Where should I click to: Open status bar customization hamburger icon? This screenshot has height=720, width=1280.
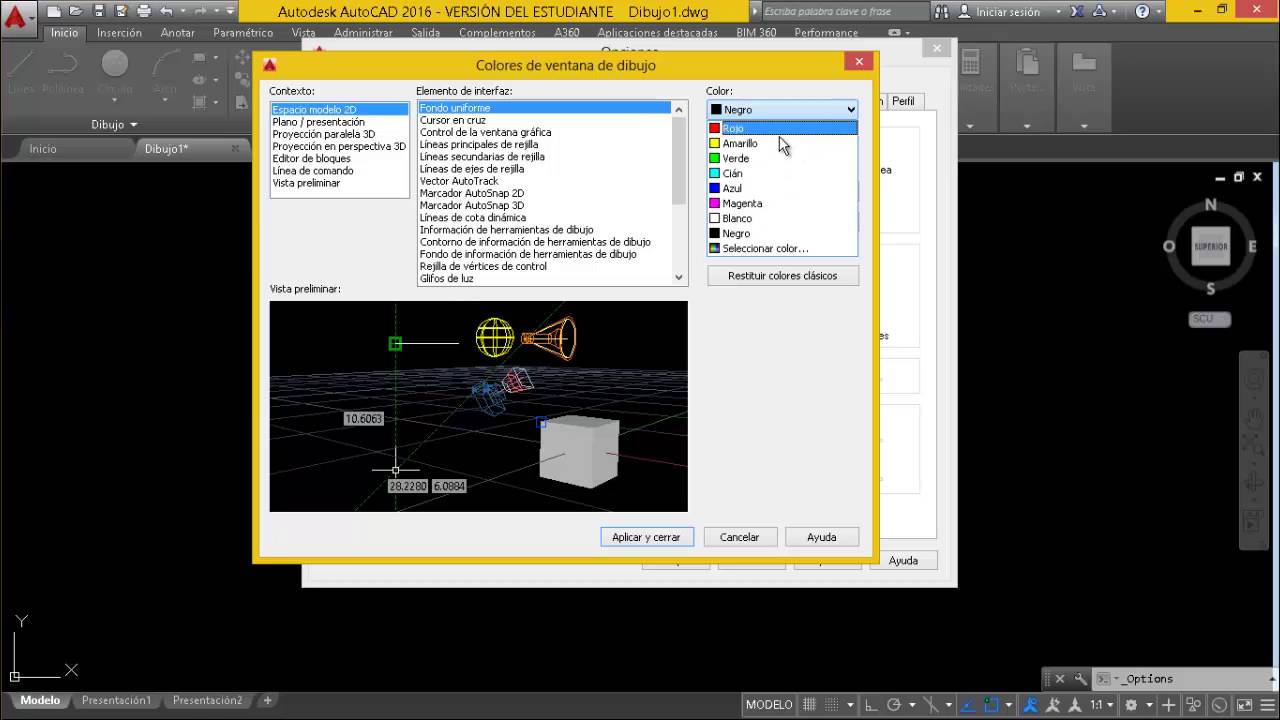pos(1267,705)
